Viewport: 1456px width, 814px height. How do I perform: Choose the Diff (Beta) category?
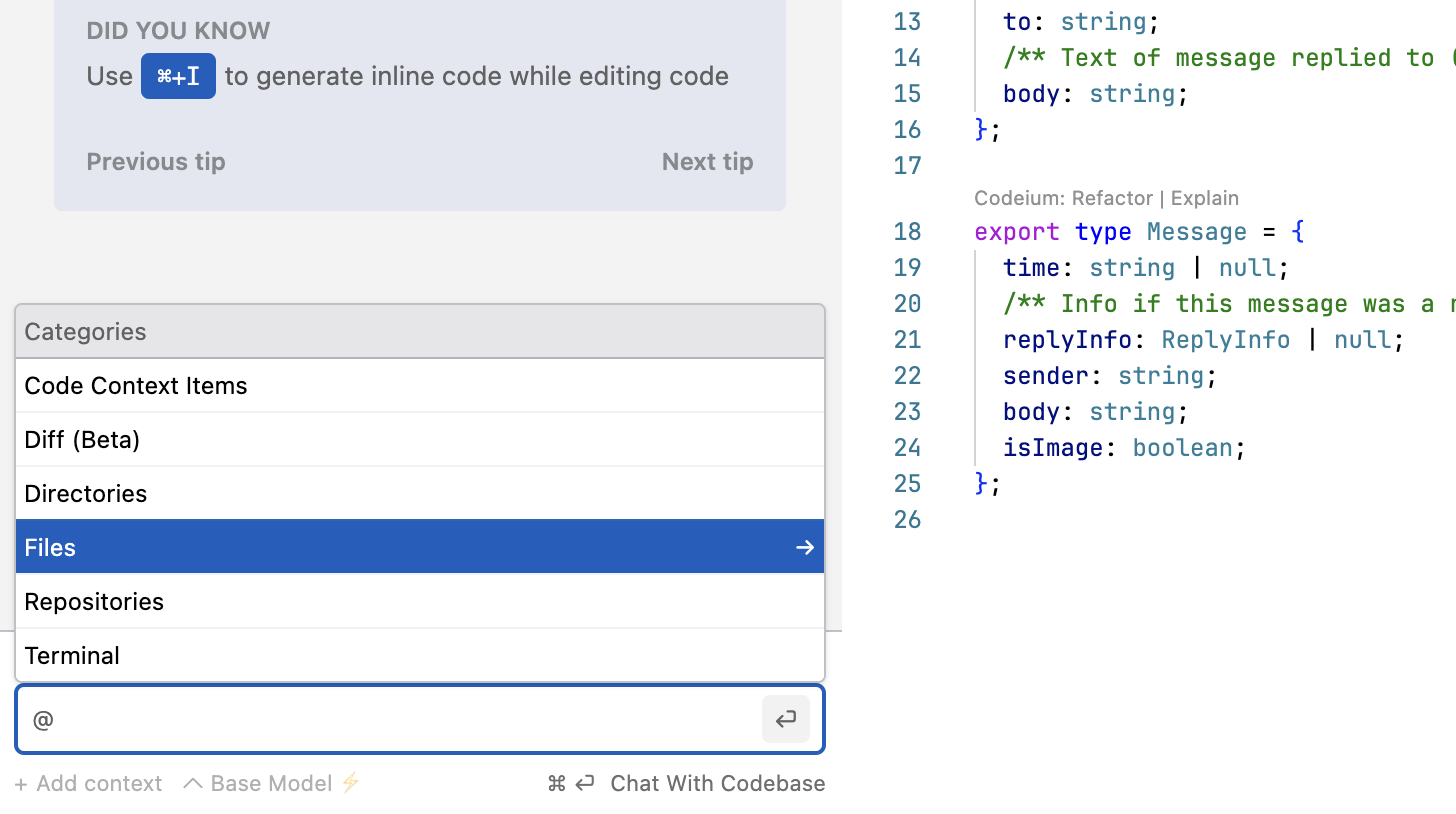(x=82, y=440)
